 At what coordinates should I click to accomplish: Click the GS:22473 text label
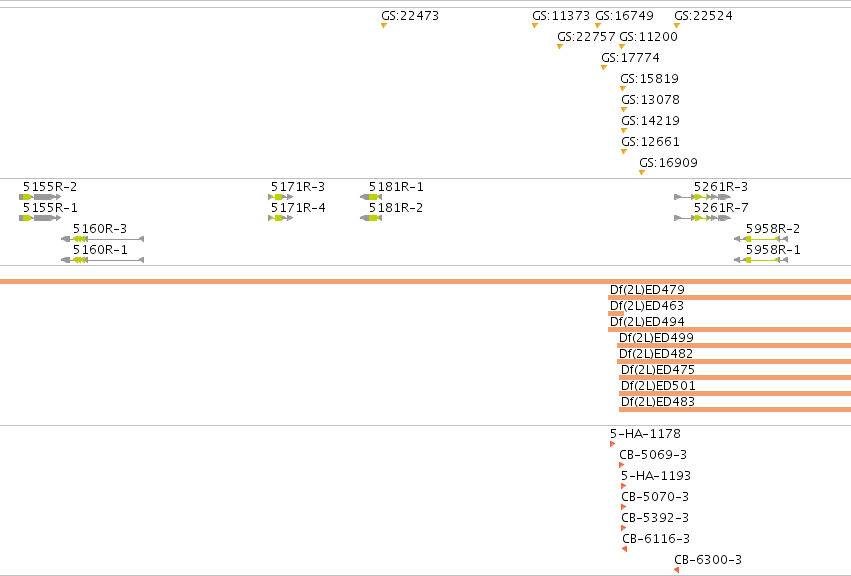pyautogui.click(x=410, y=16)
